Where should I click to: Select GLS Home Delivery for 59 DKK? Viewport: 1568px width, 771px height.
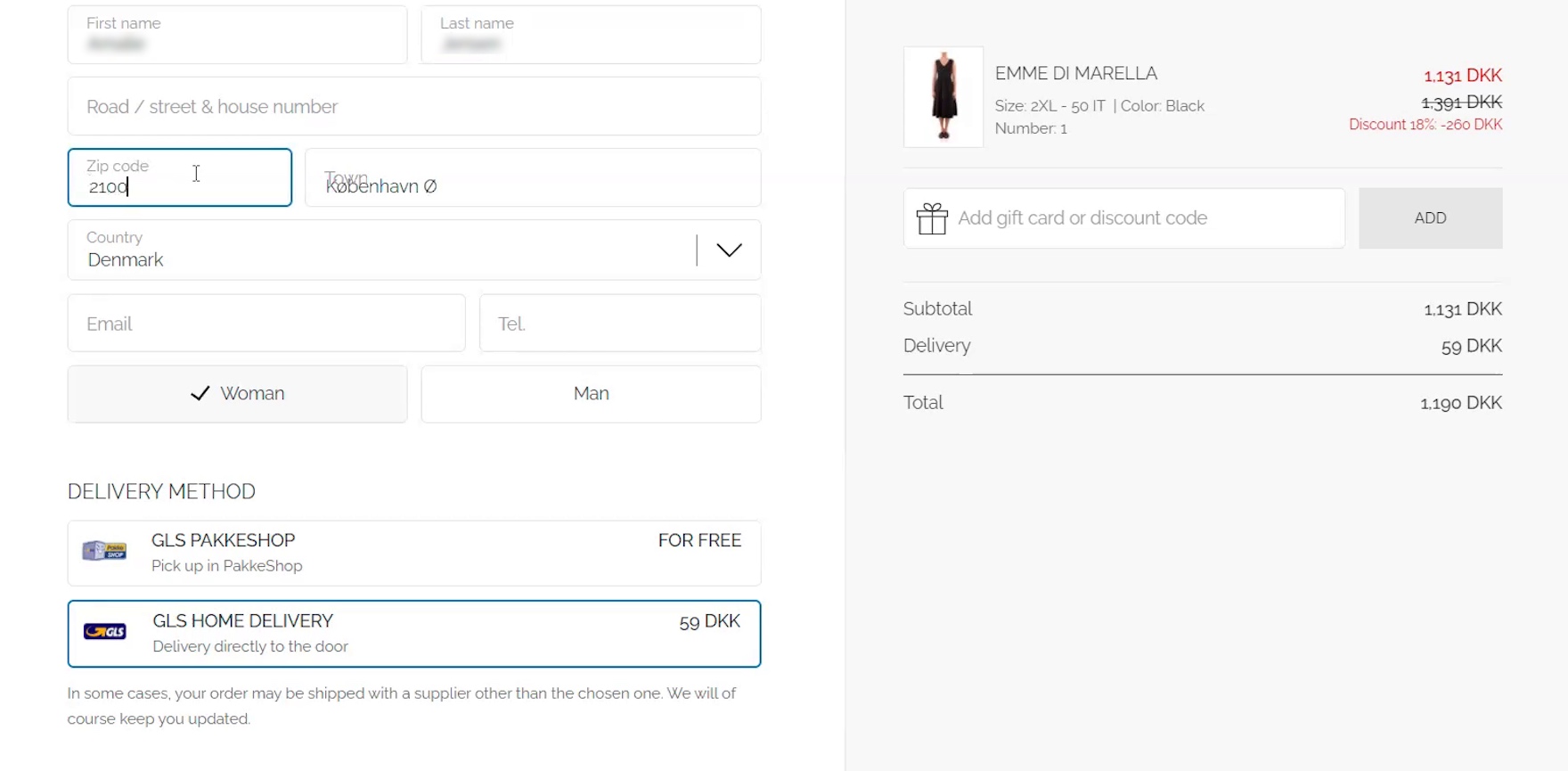coord(414,634)
